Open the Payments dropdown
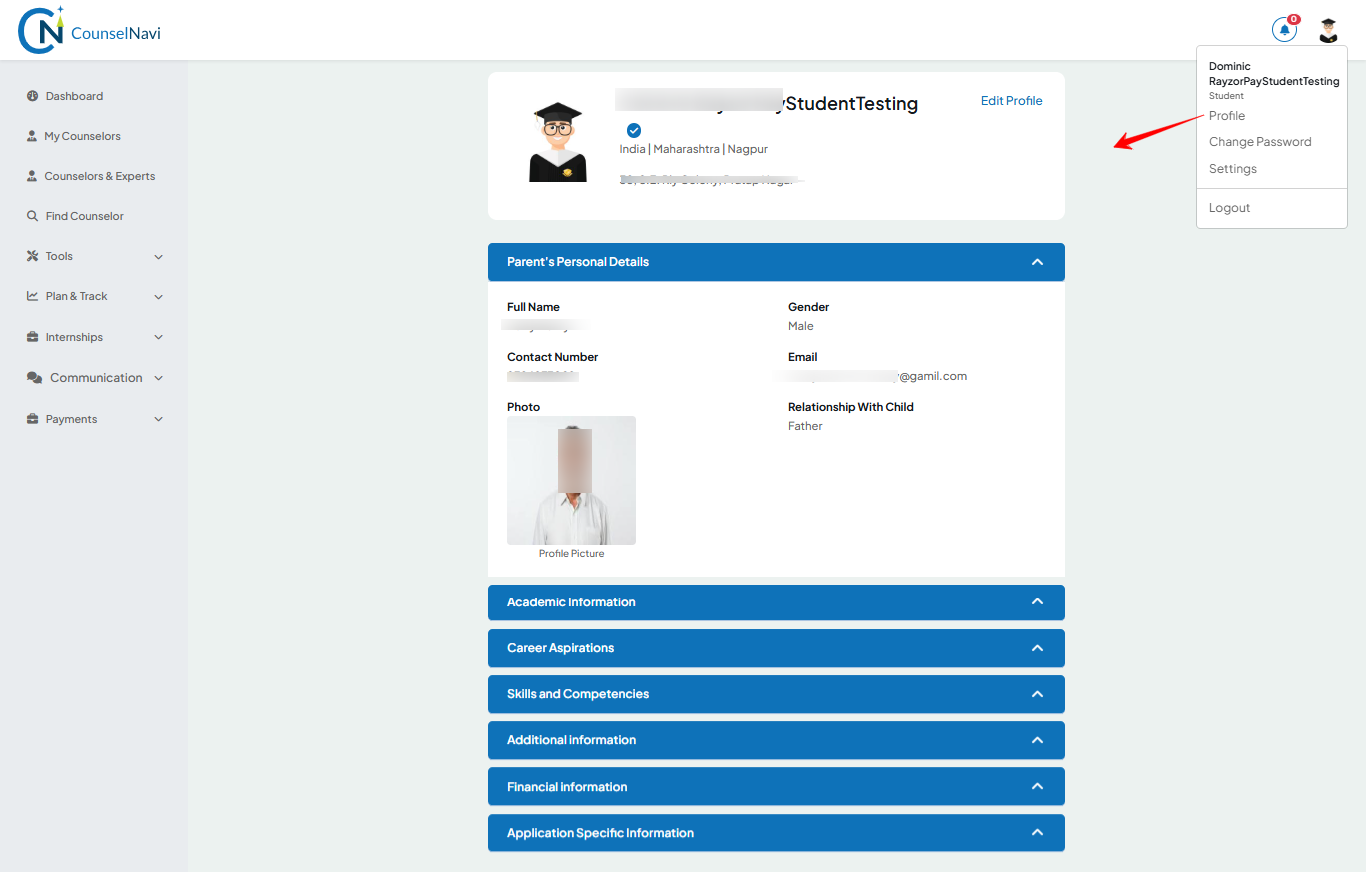Viewport: 1366px width, 874px height. (x=72, y=419)
